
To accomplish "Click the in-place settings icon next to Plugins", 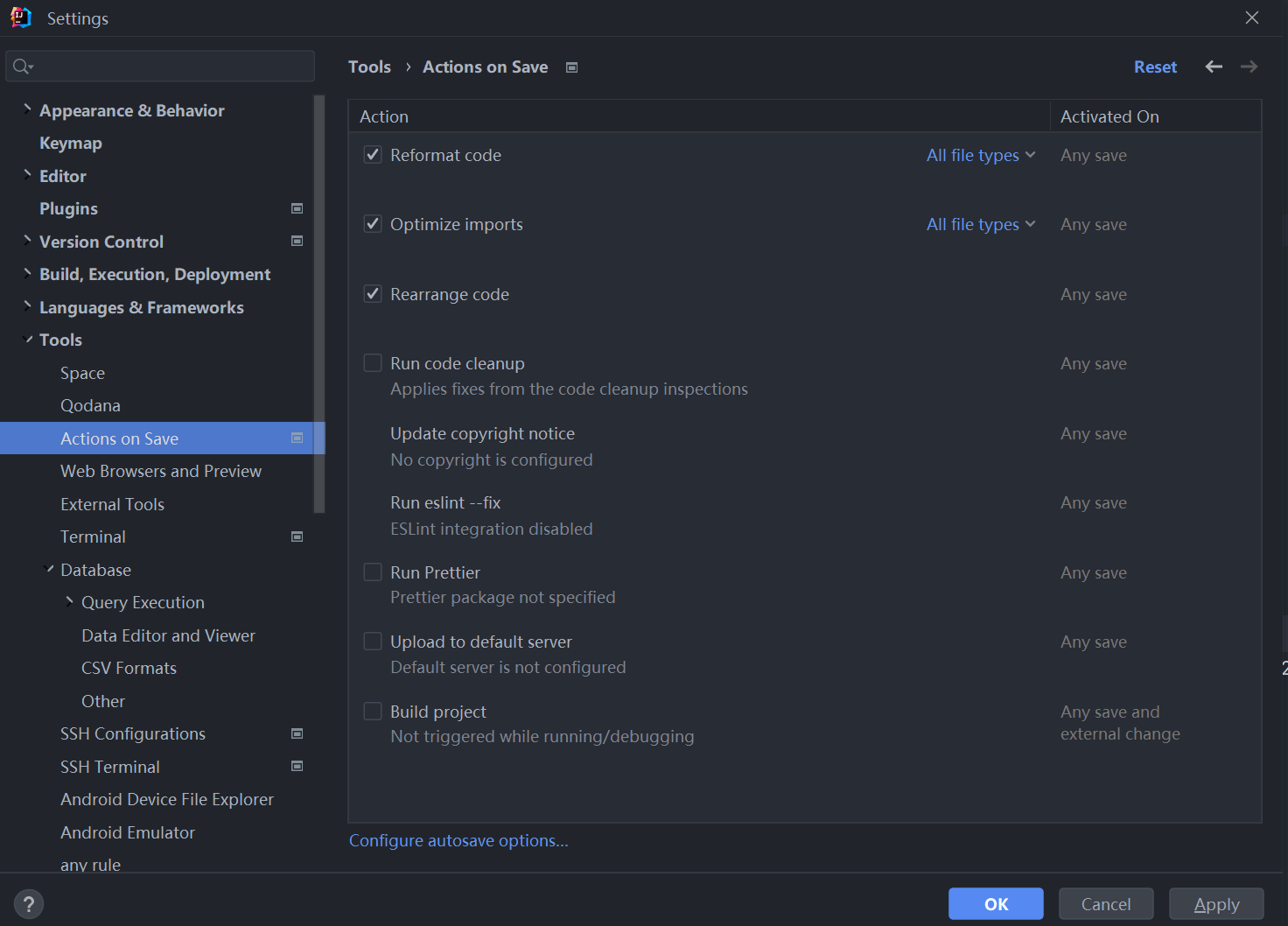I will click(297, 208).
